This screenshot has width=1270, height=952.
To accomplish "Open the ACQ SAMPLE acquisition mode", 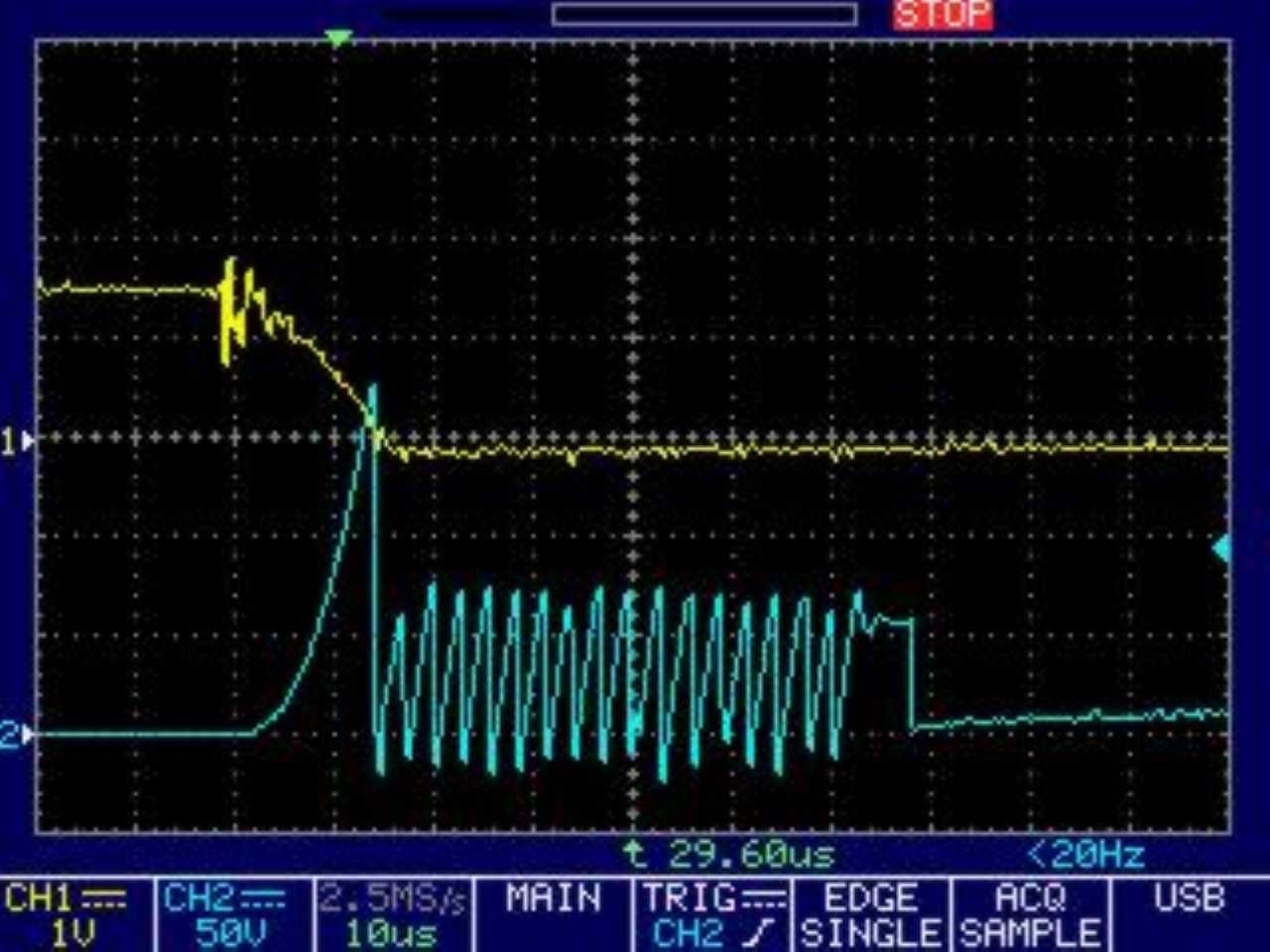I will [x=1030, y=914].
